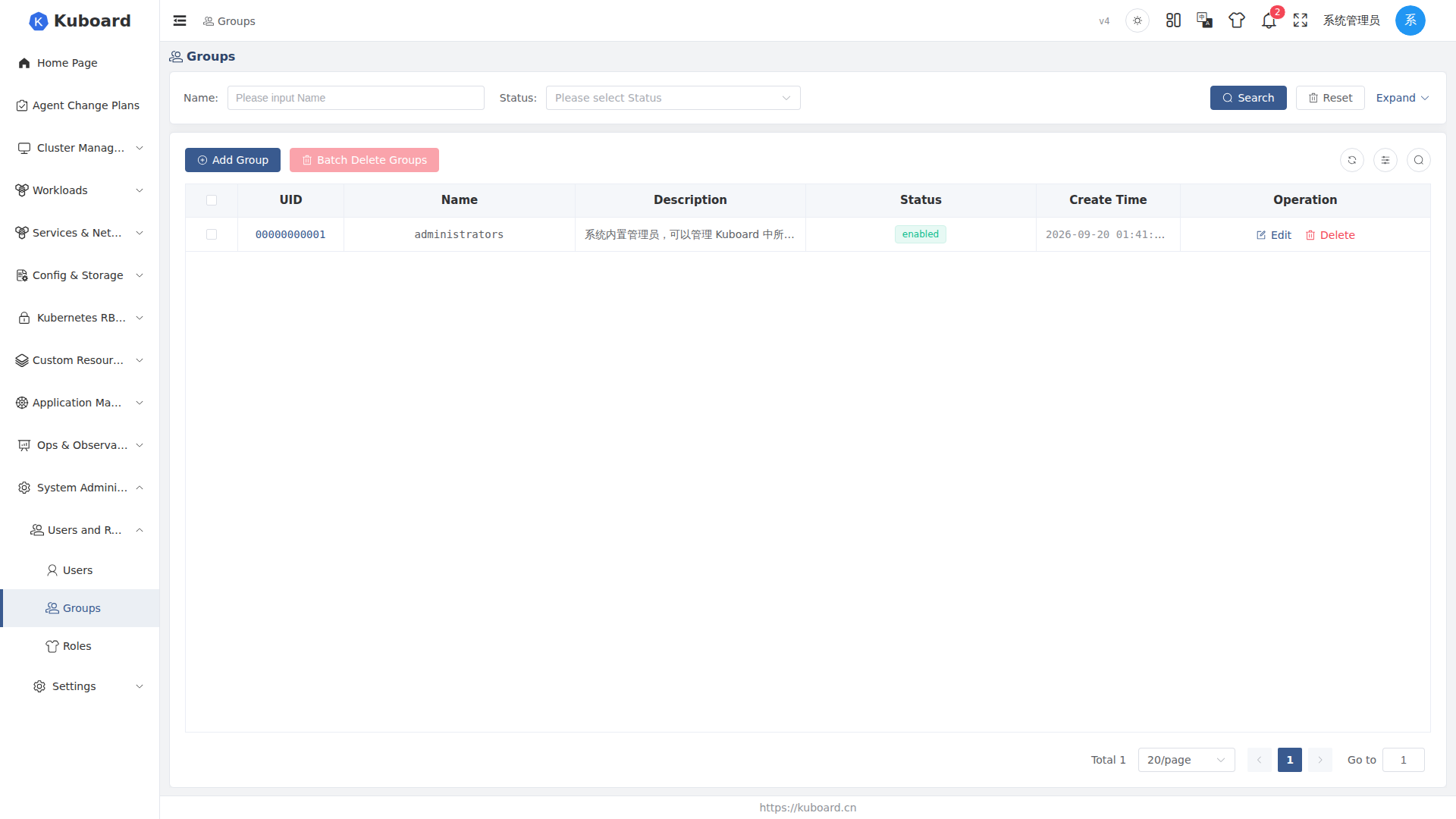Toggle fullscreen icon in header
The height and width of the screenshot is (819, 1456).
(x=1301, y=20)
